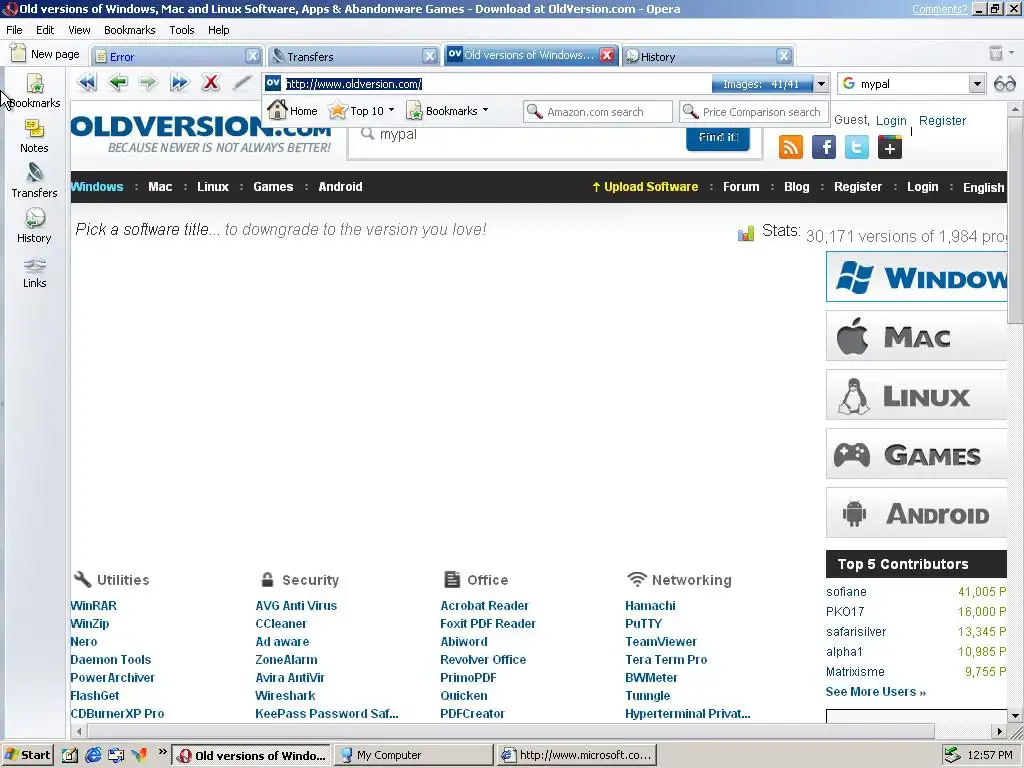This screenshot has width=1024, height=768.
Task: Click the Find it search button
Action: pyautogui.click(x=718, y=137)
